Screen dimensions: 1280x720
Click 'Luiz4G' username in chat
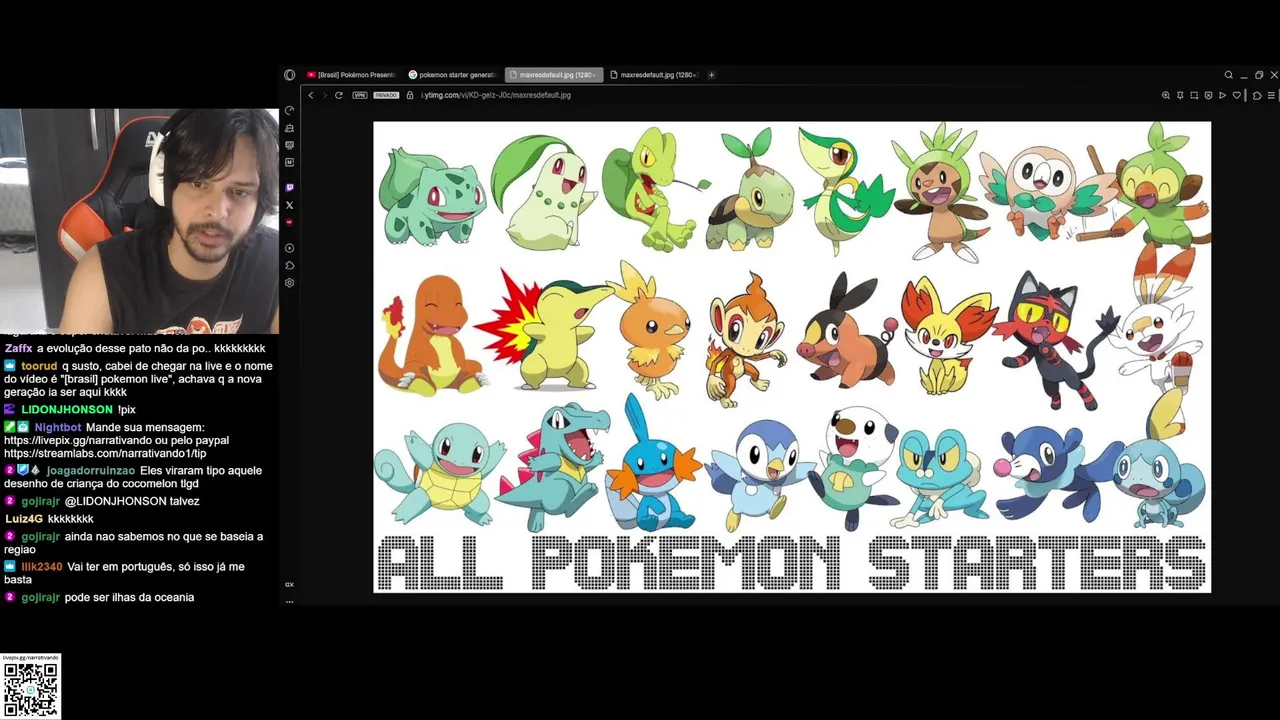point(24,519)
